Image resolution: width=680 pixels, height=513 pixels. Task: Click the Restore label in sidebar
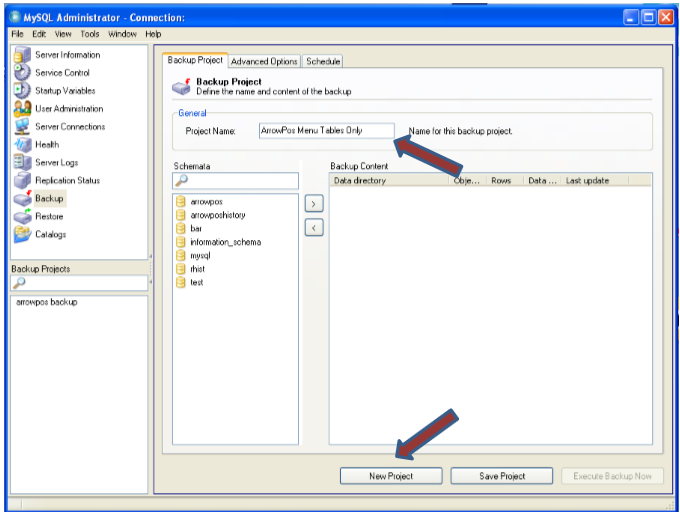[x=49, y=216]
